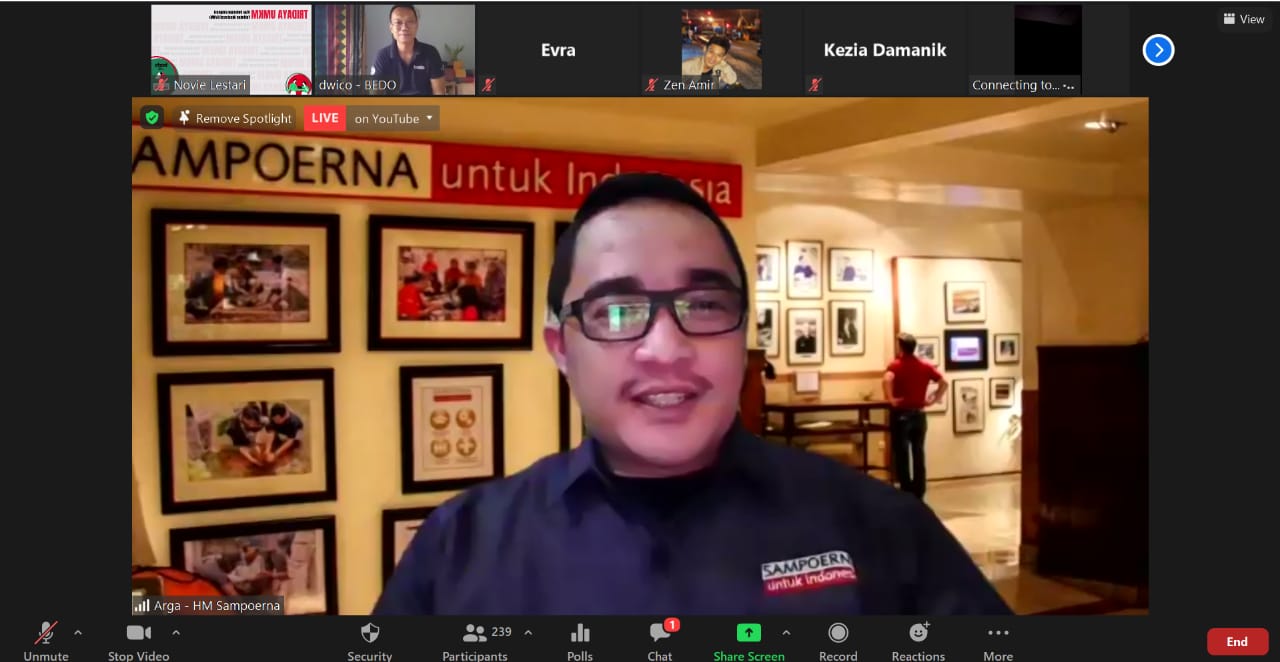Open the More options ellipsis
Image resolution: width=1280 pixels, height=662 pixels.
[x=998, y=633]
